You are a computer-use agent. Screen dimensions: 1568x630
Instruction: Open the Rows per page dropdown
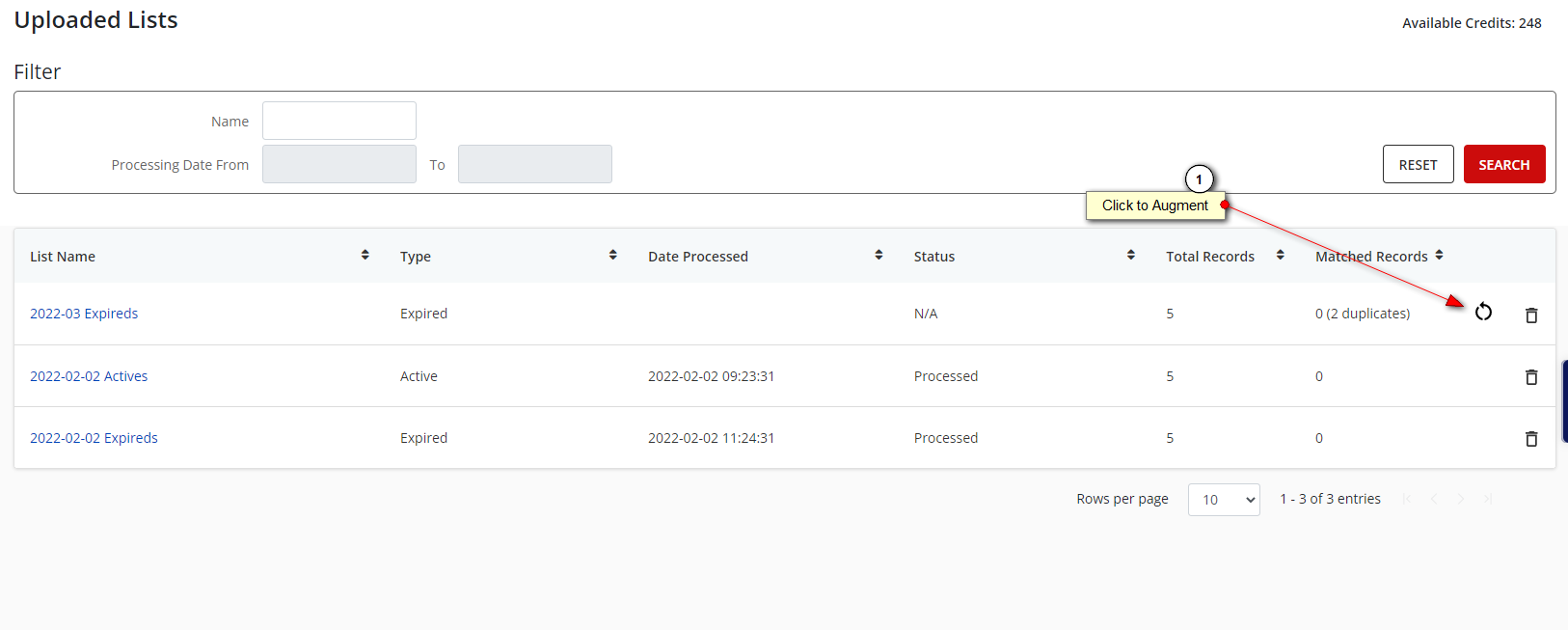[1224, 500]
